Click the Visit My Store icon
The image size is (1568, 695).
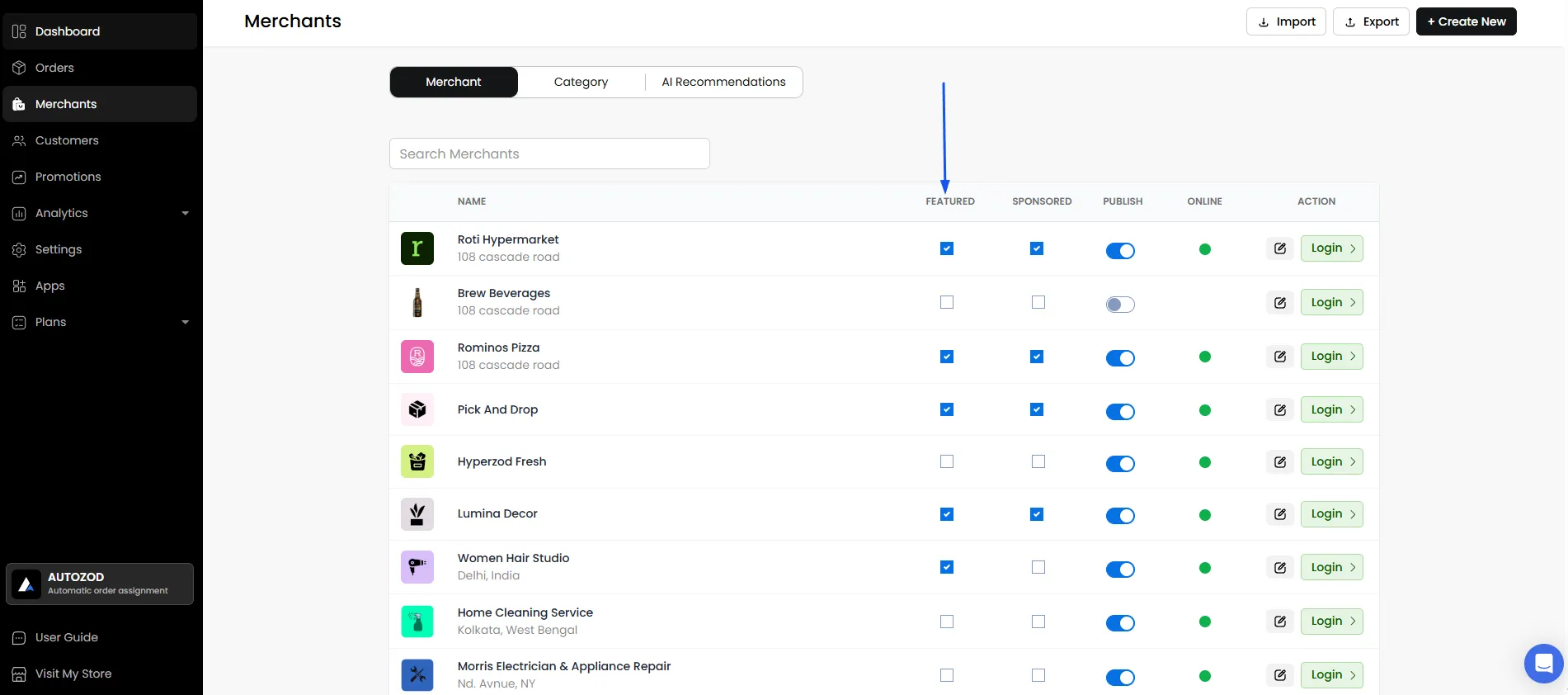tap(19, 674)
